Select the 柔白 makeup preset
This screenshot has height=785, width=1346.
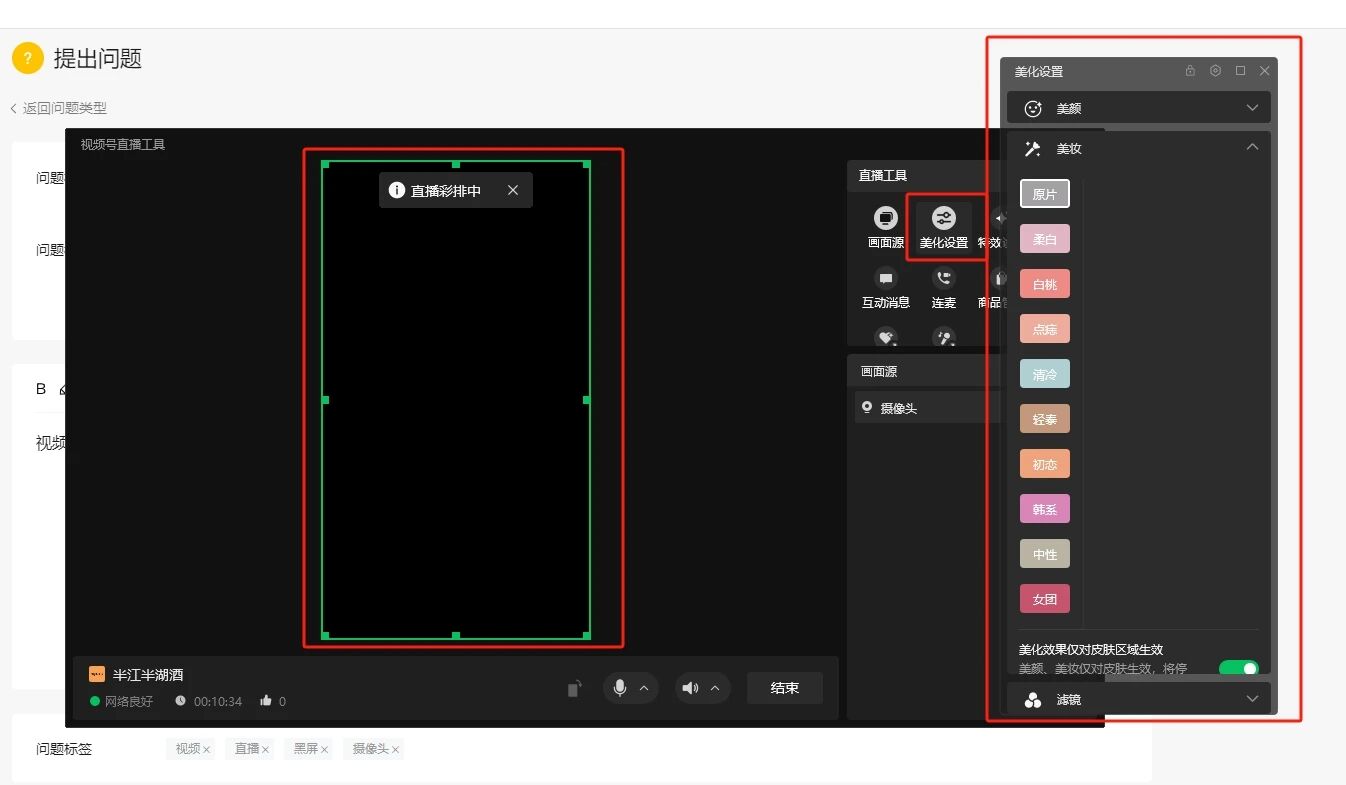point(1045,239)
